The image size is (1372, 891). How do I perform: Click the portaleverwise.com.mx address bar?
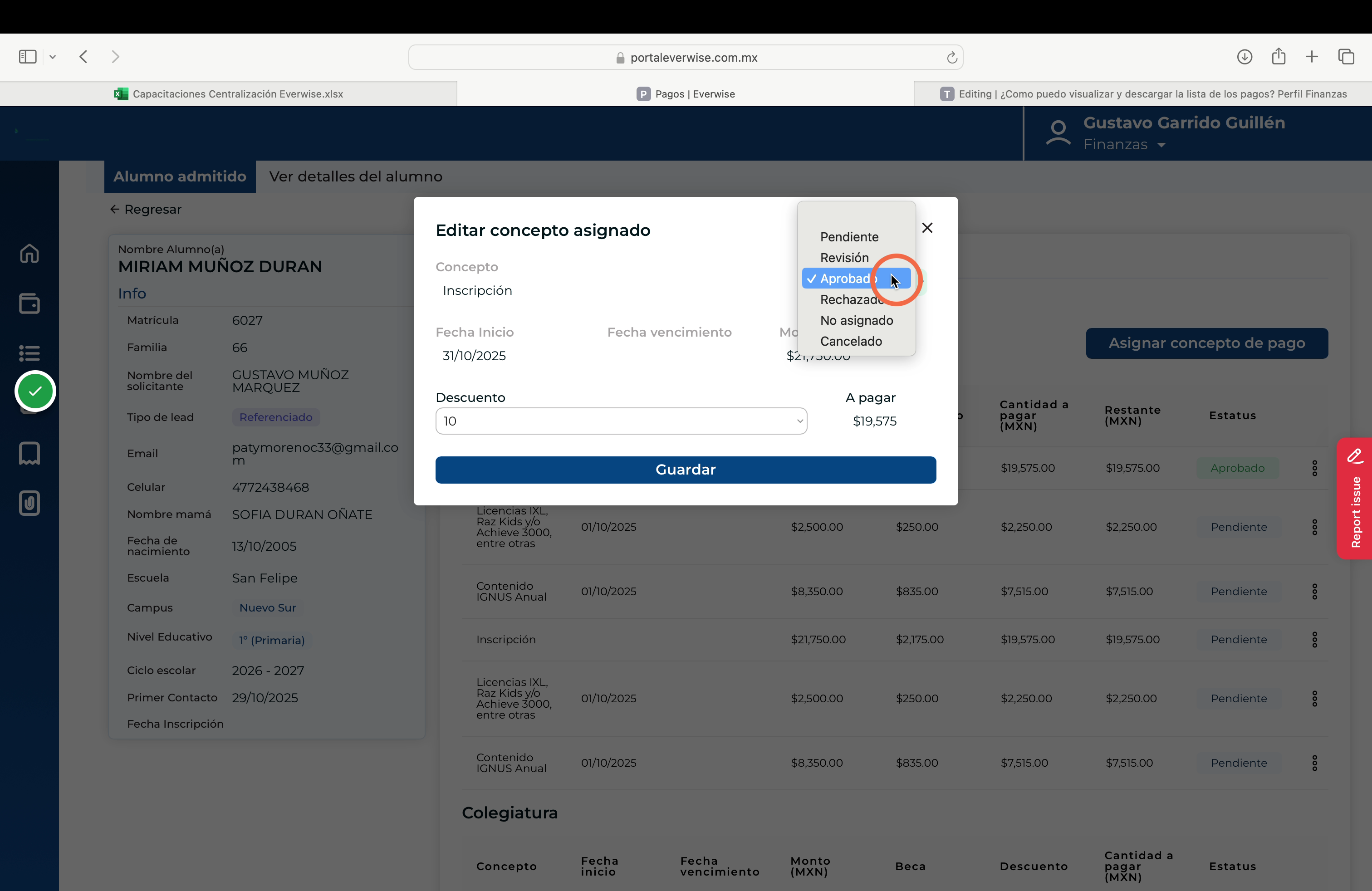[686, 58]
